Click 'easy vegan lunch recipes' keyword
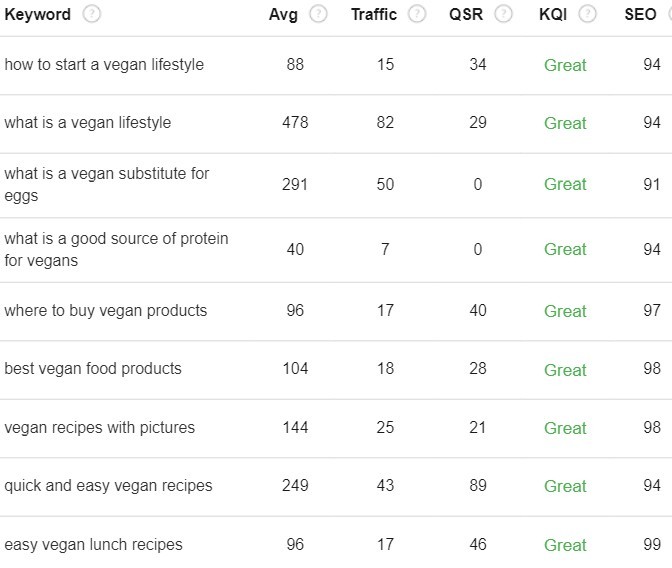Viewport: 672px width, 568px height. point(93,544)
